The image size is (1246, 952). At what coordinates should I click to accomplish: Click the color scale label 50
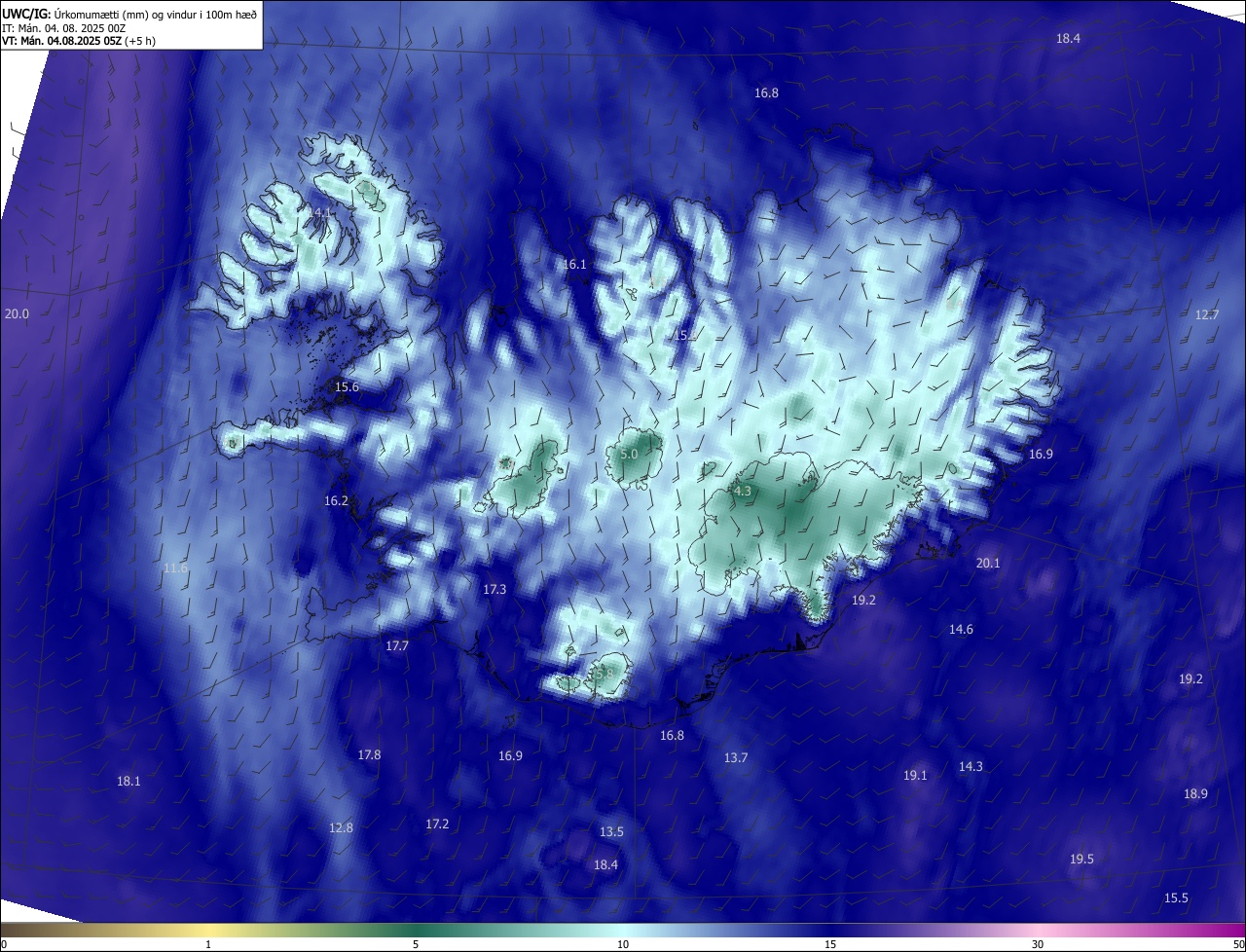(x=1238, y=944)
